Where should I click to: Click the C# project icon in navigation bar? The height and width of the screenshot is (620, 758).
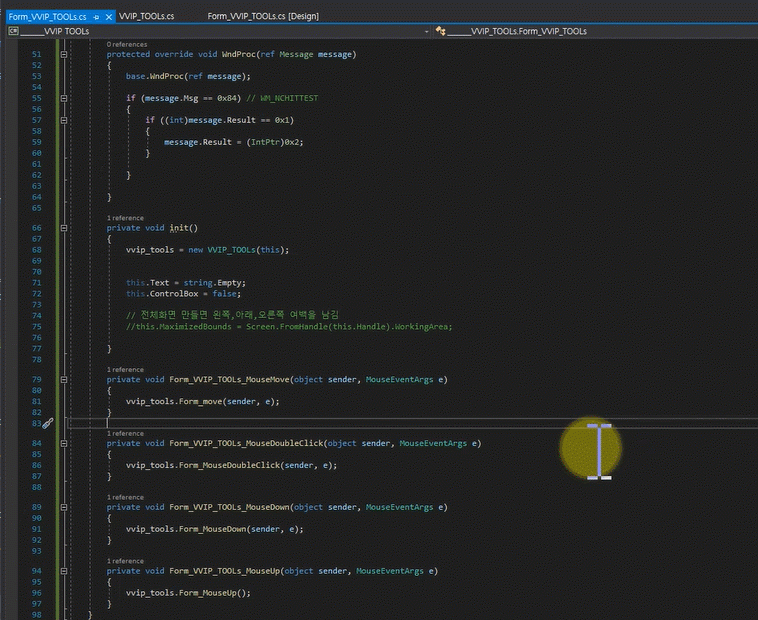(13, 31)
